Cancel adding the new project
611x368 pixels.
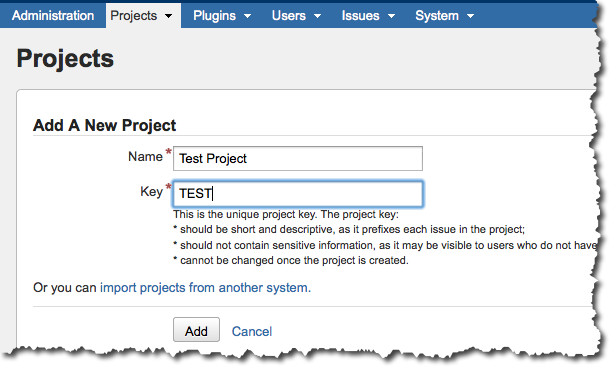[252, 331]
